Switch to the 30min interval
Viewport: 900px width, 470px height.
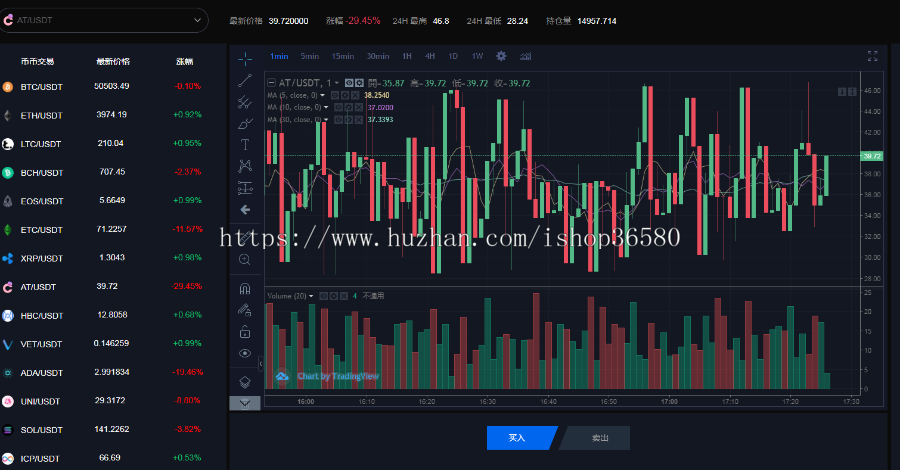point(378,56)
